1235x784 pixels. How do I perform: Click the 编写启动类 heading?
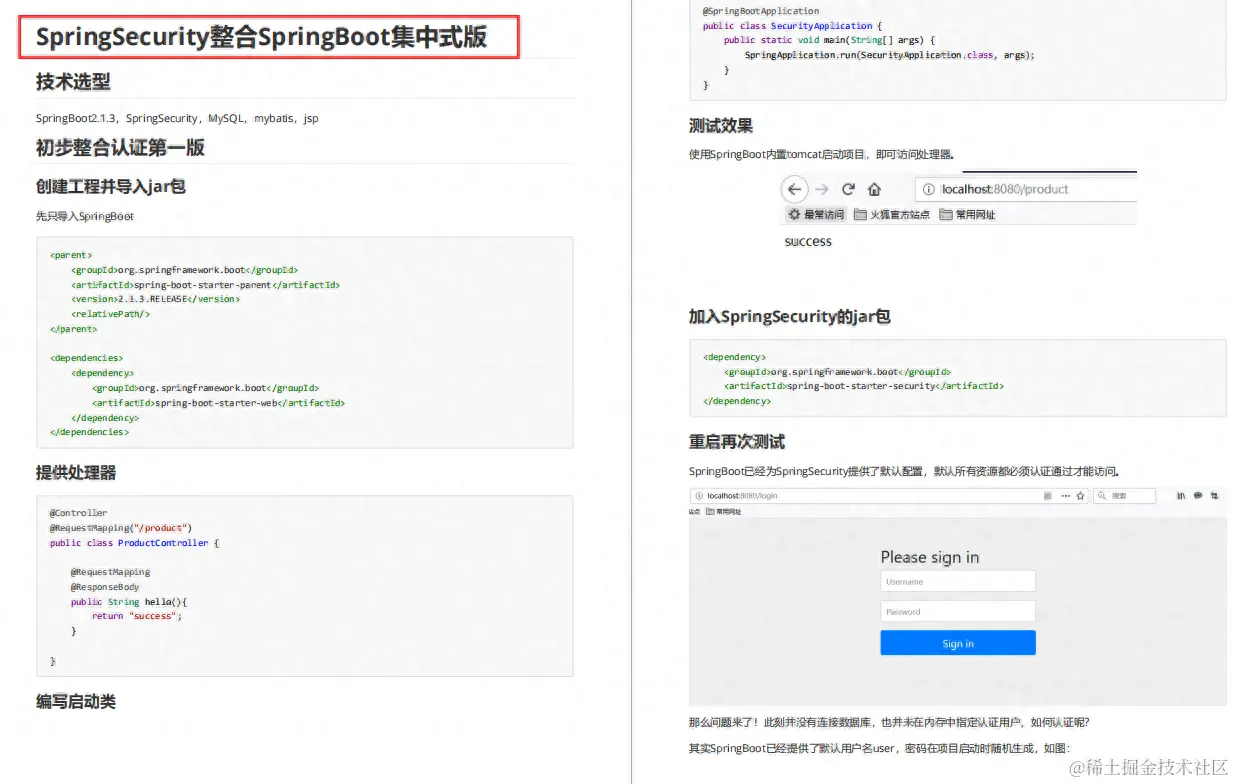pyautogui.click(x=76, y=701)
